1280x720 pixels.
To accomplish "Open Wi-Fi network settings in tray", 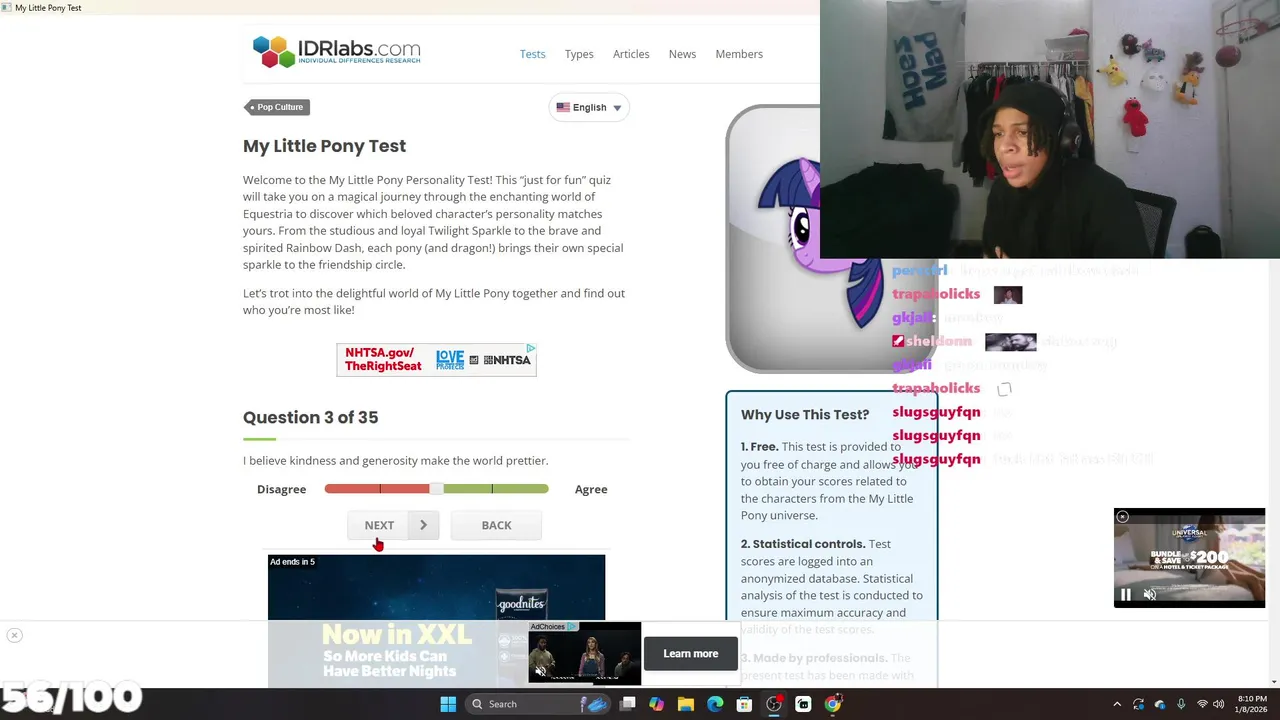I will pyautogui.click(x=1202, y=704).
